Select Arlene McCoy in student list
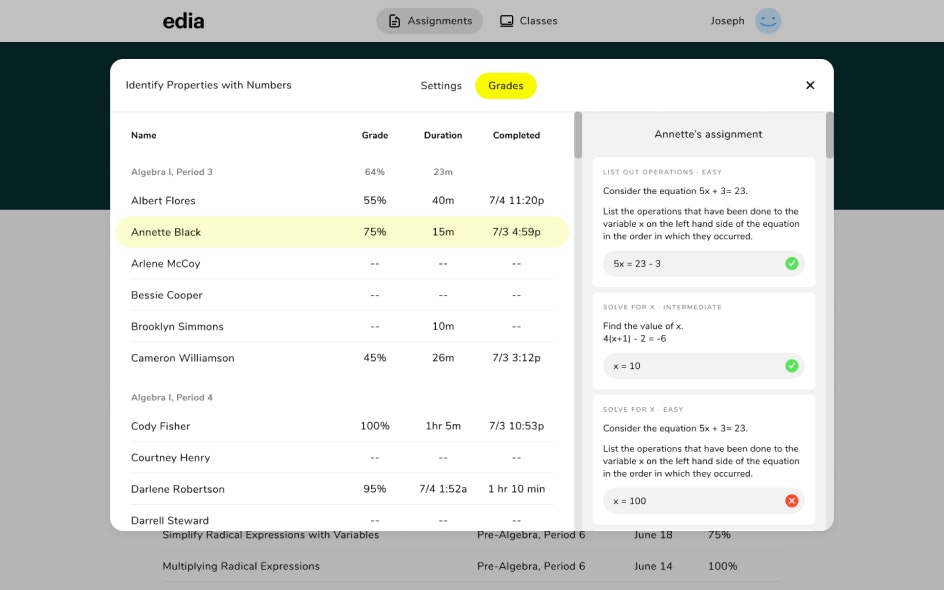The height and width of the screenshot is (590, 944). (166, 264)
